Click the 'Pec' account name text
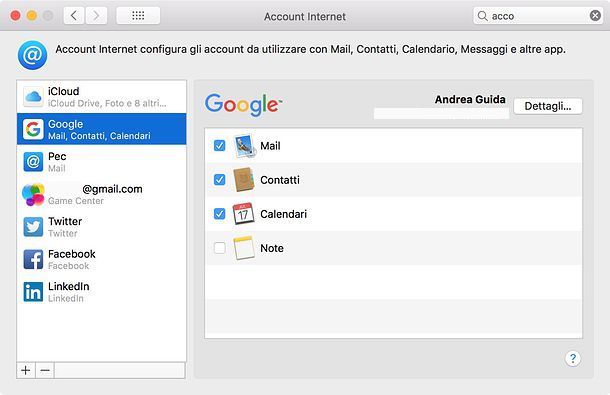 coord(57,156)
